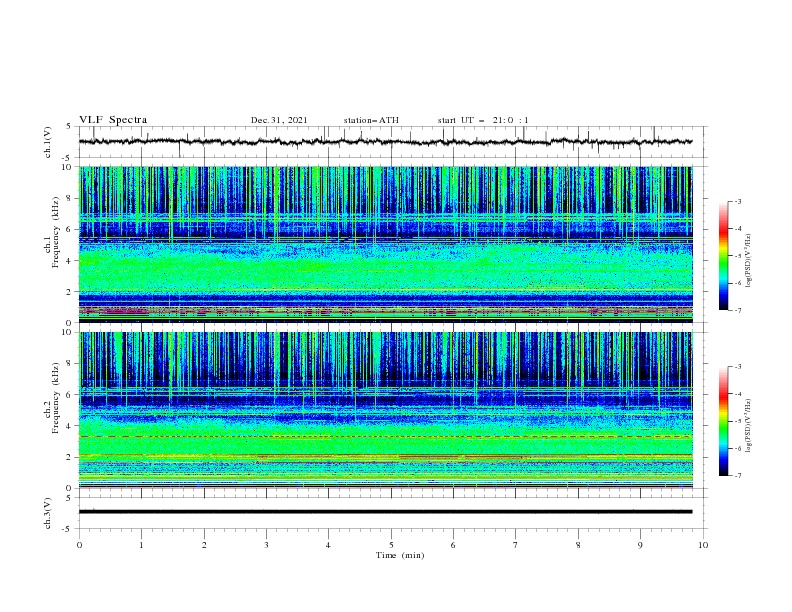Click time axis tick label "7"
The image size is (792, 612).
click(x=516, y=545)
